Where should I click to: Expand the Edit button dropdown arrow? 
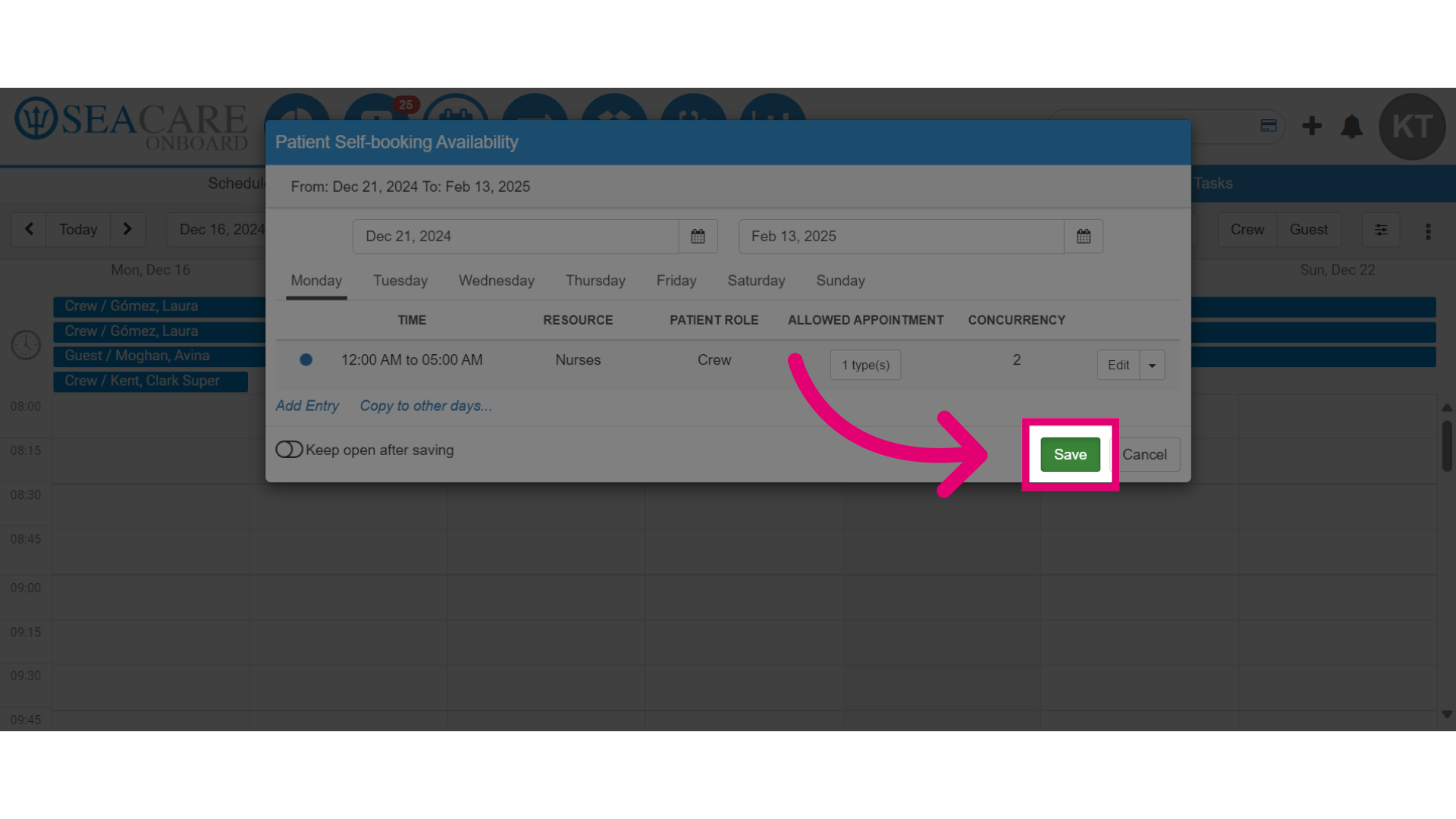click(x=1152, y=366)
